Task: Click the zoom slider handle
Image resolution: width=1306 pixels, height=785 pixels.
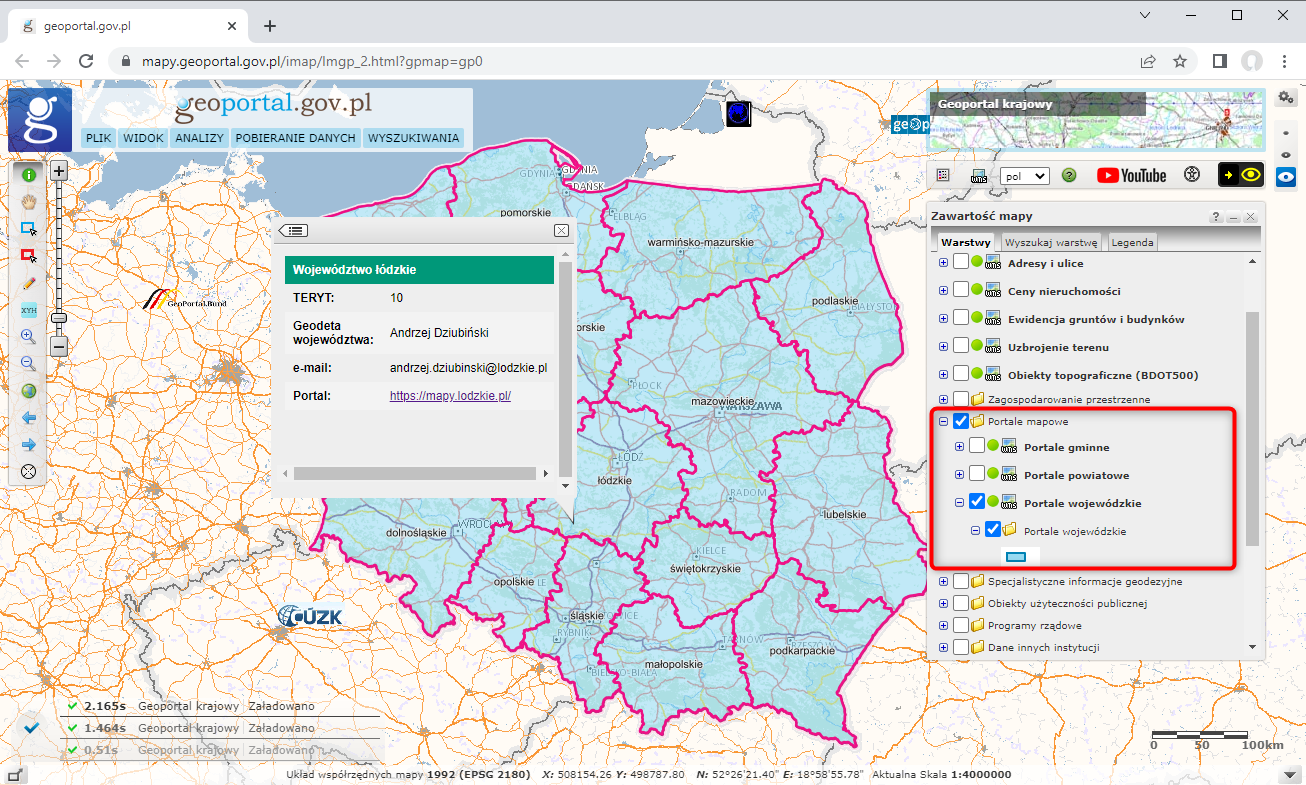Action: pyautogui.click(x=59, y=317)
